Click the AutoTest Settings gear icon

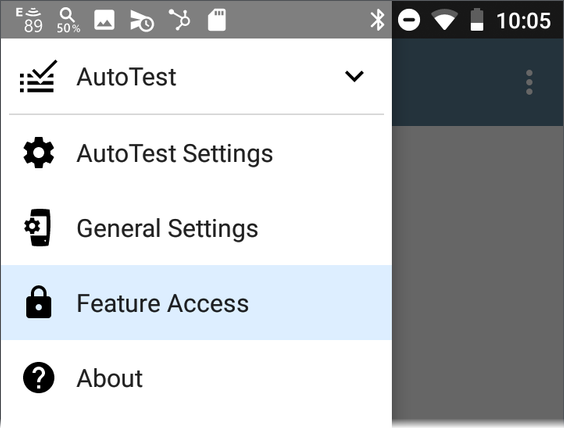pos(38,152)
